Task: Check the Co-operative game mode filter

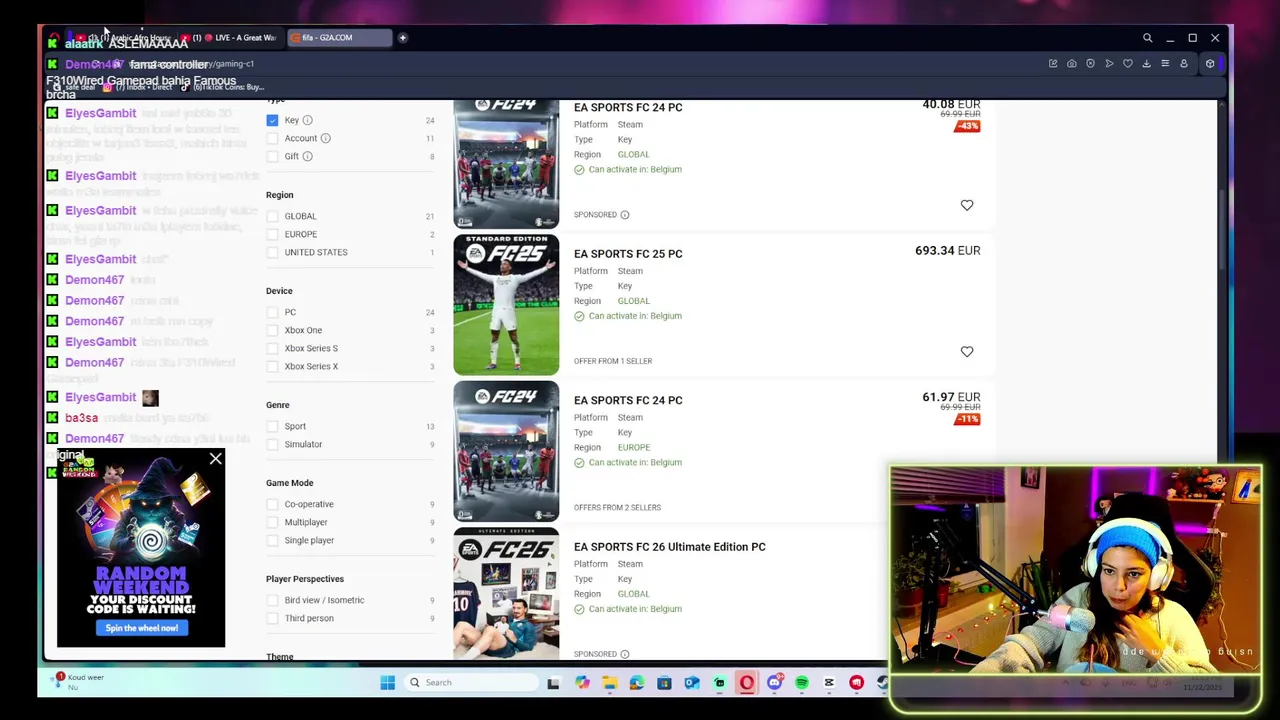Action: pyautogui.click(x=272, y=504)
